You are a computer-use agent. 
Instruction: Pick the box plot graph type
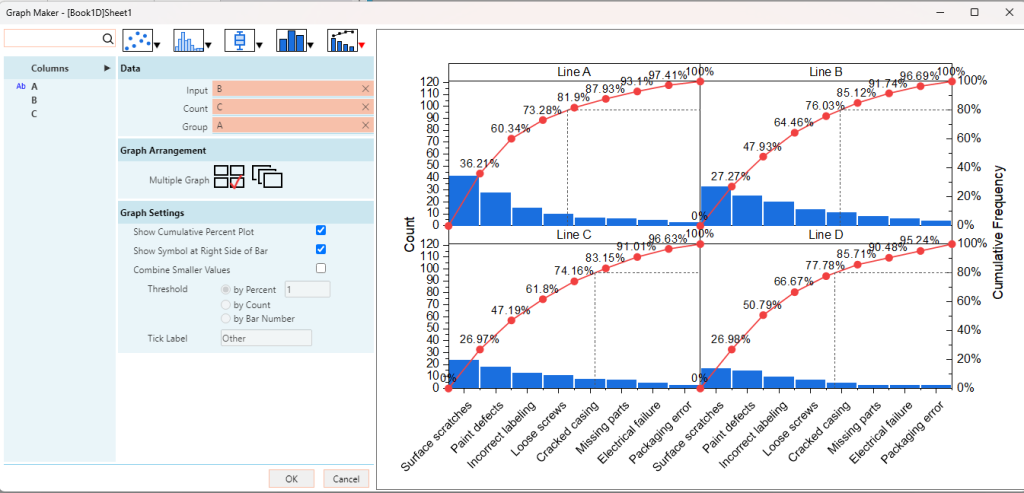tap(239, 40)
